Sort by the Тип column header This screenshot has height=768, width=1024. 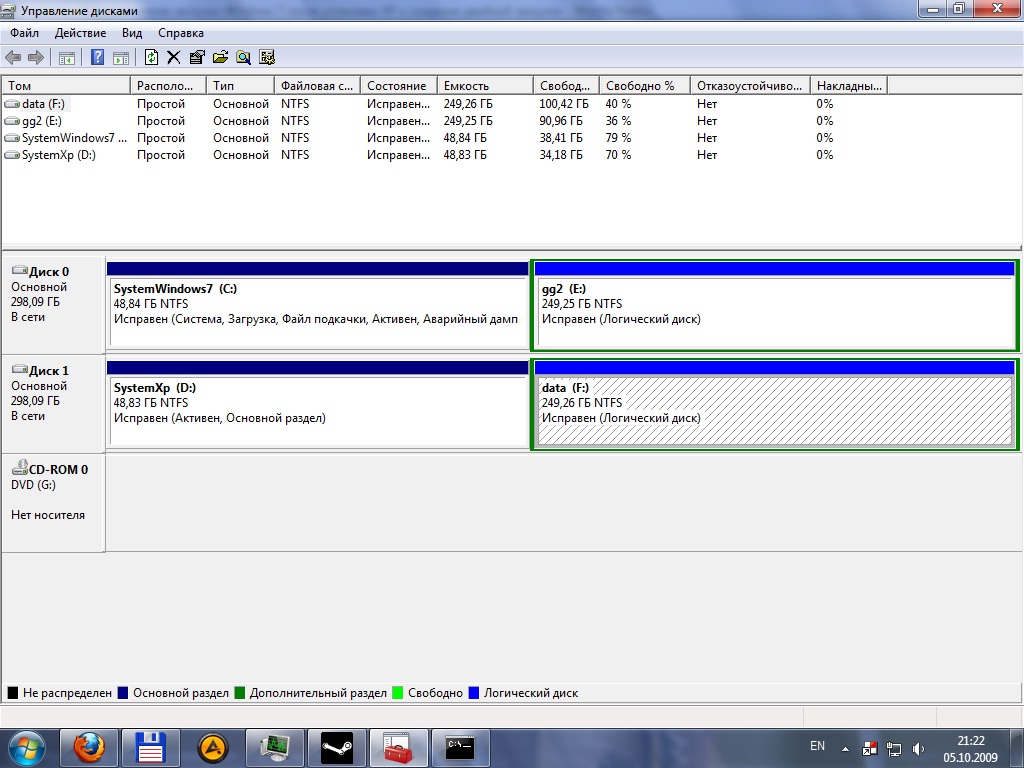[240, 86]
